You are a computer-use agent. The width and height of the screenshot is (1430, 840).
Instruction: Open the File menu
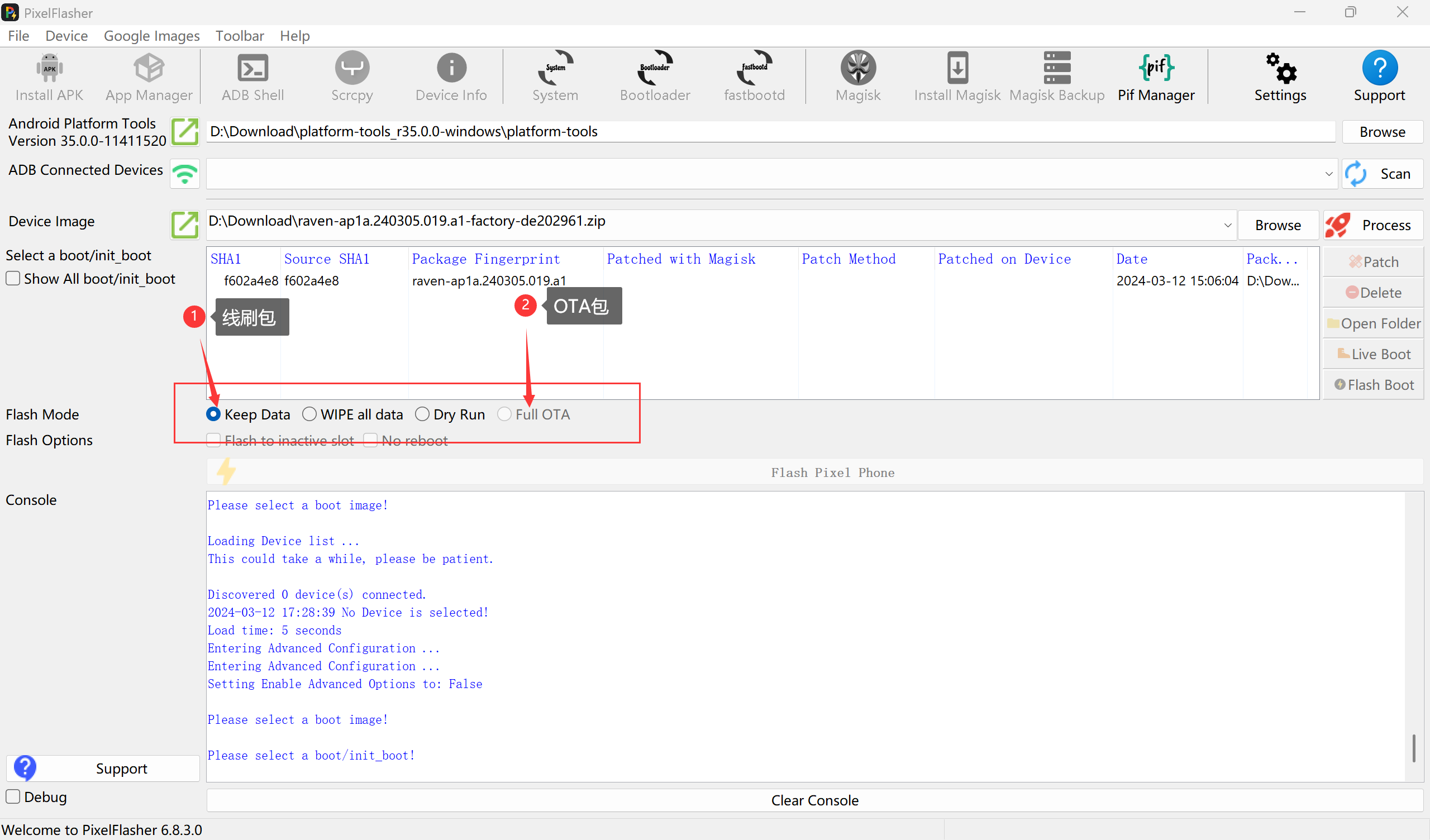(x=18, y=36)
